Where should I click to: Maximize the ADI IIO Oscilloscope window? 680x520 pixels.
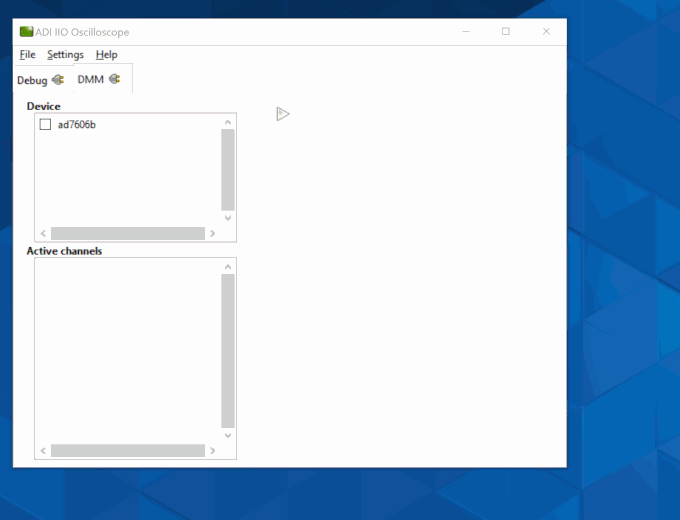(506, 32)
